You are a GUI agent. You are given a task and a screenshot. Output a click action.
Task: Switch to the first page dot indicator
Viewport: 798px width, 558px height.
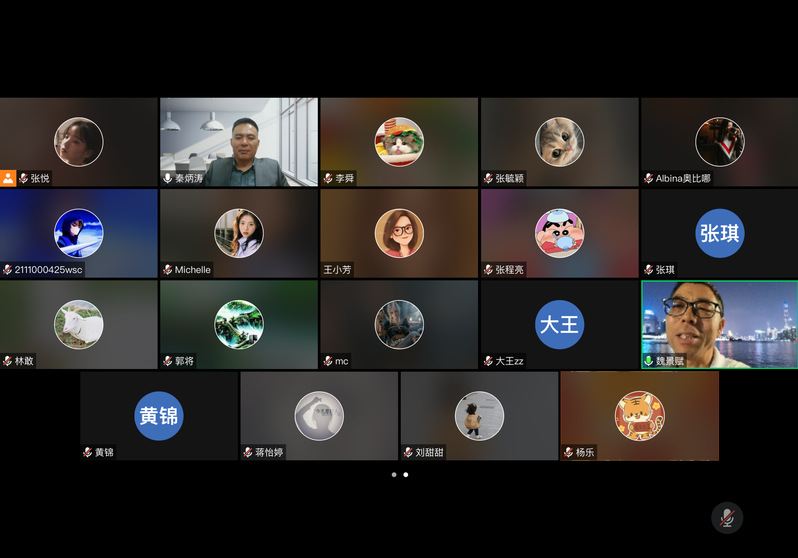click(394, 475)
